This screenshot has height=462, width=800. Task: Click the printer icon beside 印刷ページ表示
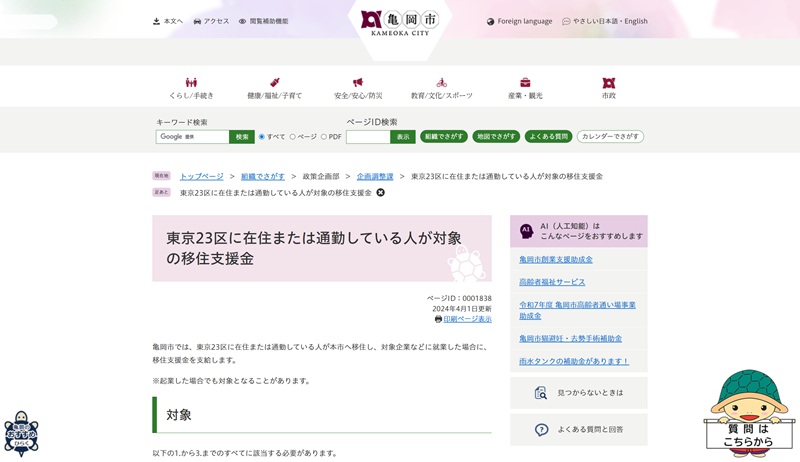(x=438, y=319)
